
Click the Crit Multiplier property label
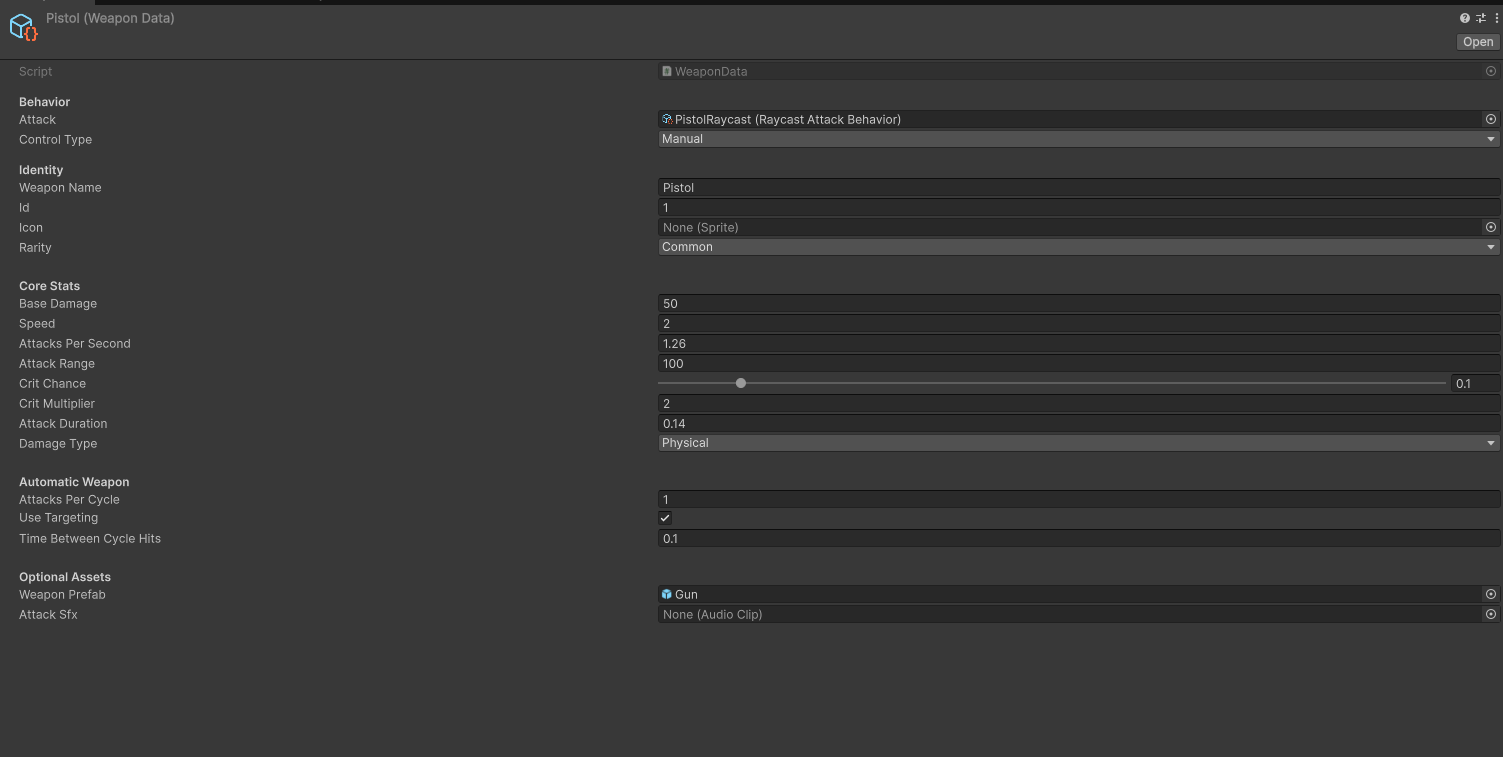pos(57,403)
